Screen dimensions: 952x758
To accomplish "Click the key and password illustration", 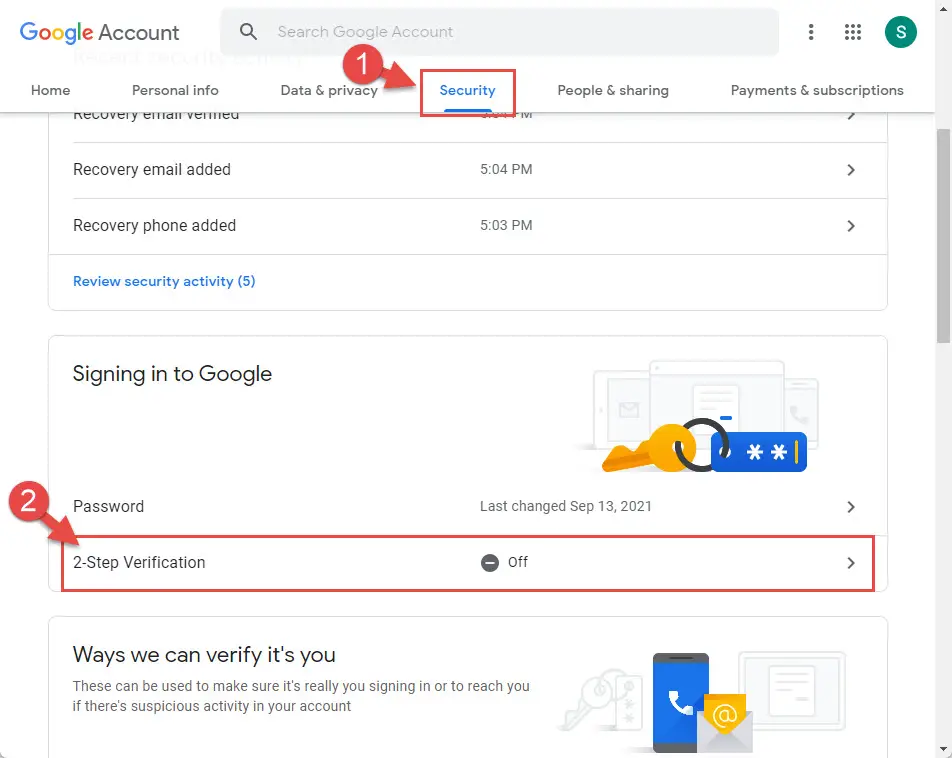I will [698, 418].
